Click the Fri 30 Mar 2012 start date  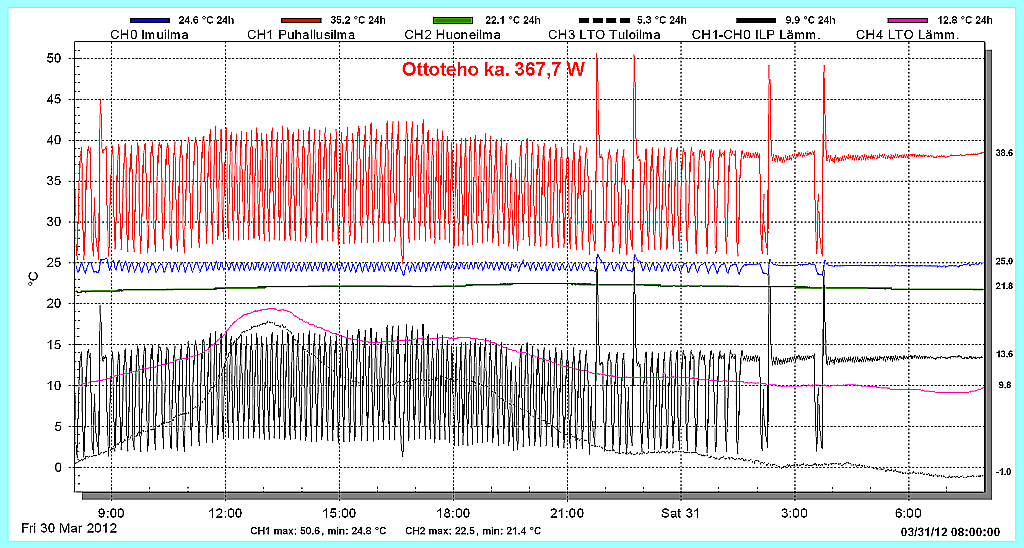[70, 528]
